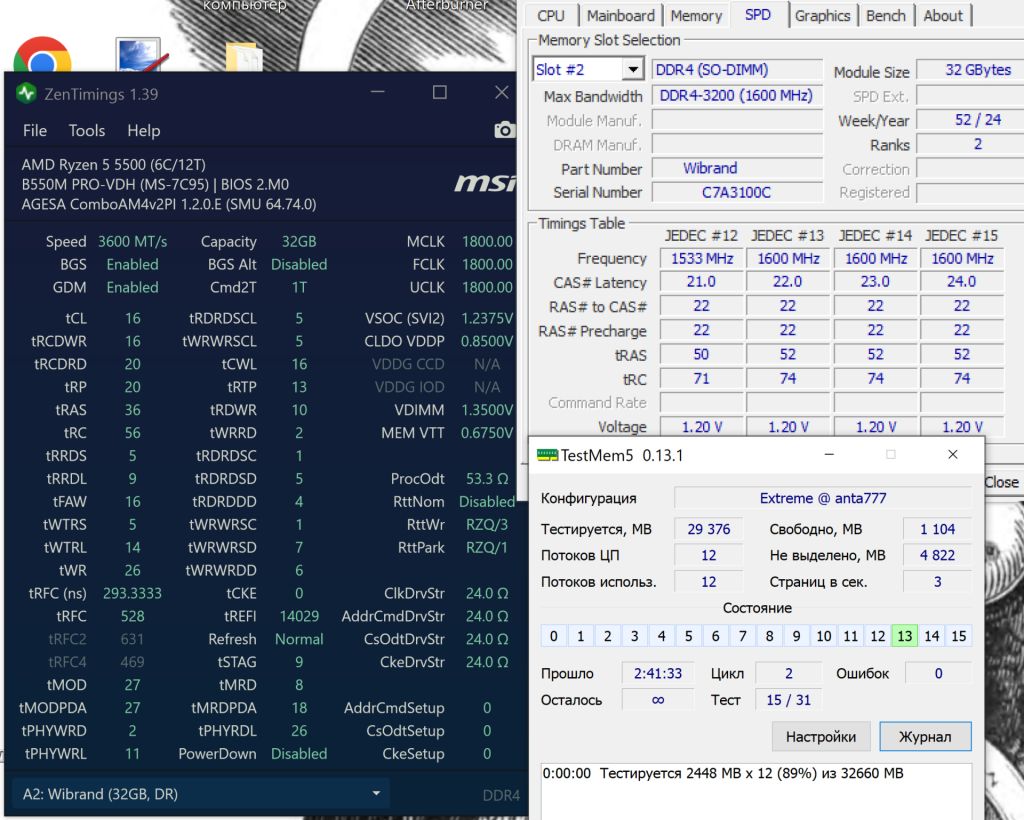The width and height of the screenshot is (1024, 820).
Task: Click the TestMem5 log line starting 0:00:00
Action: (723, 773)
